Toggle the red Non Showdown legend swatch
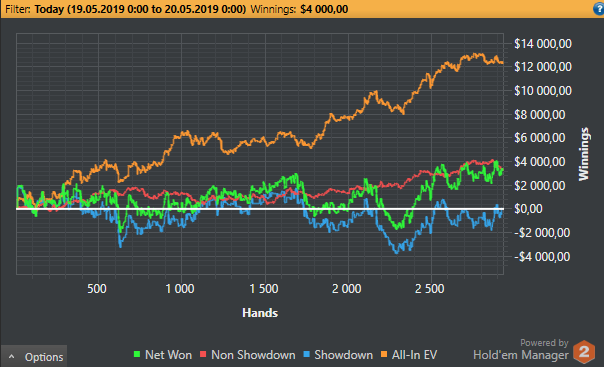The width and height of the screenshot is (604, 367). [x=203, y=354]
